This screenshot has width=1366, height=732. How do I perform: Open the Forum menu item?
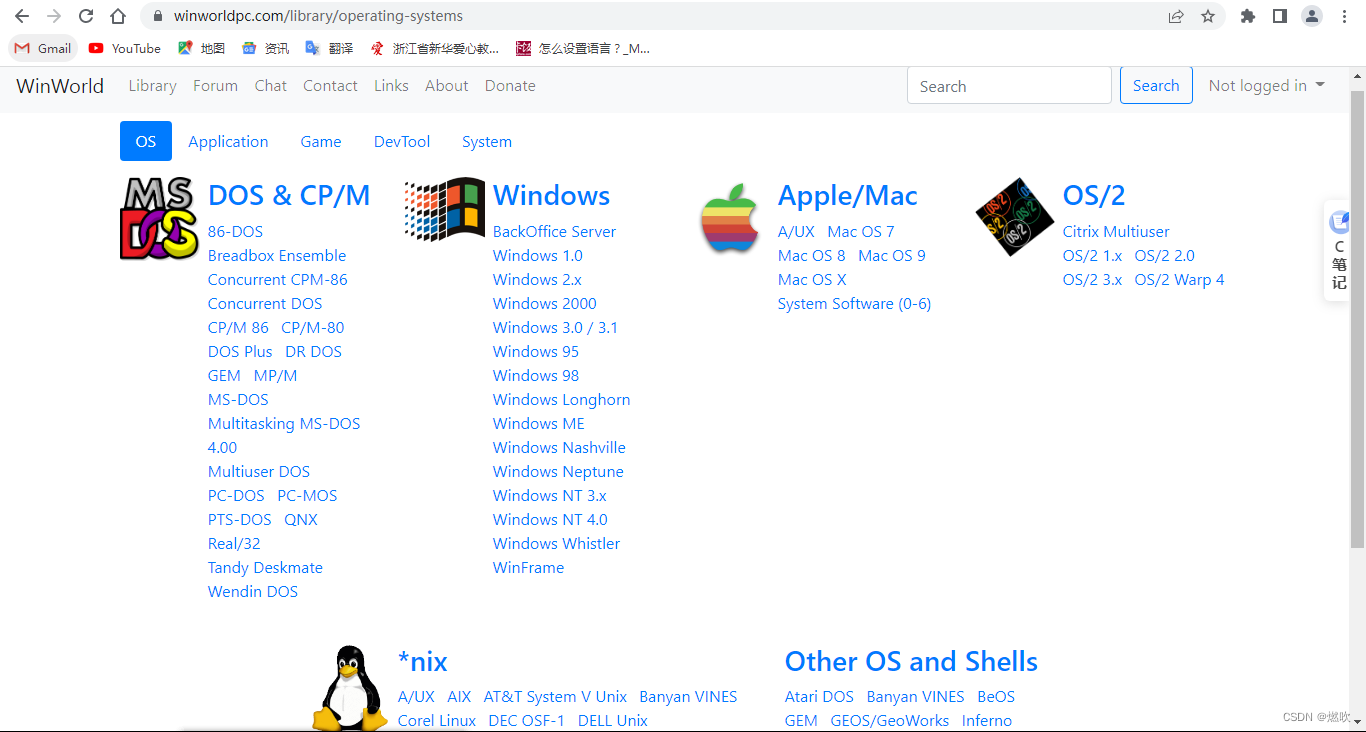[x=215, y=85]
